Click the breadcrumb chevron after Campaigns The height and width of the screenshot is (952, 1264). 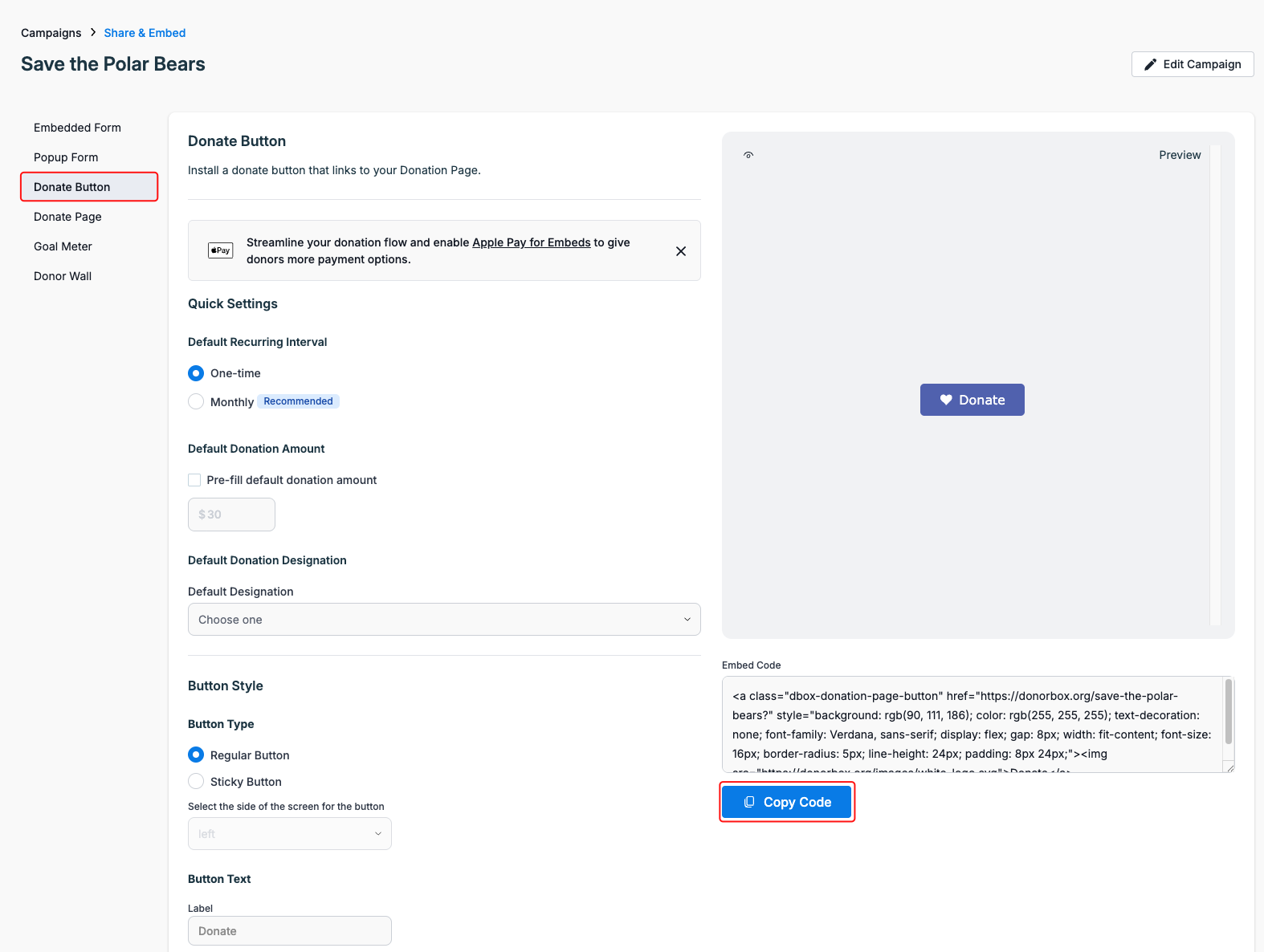click(93, 32)
